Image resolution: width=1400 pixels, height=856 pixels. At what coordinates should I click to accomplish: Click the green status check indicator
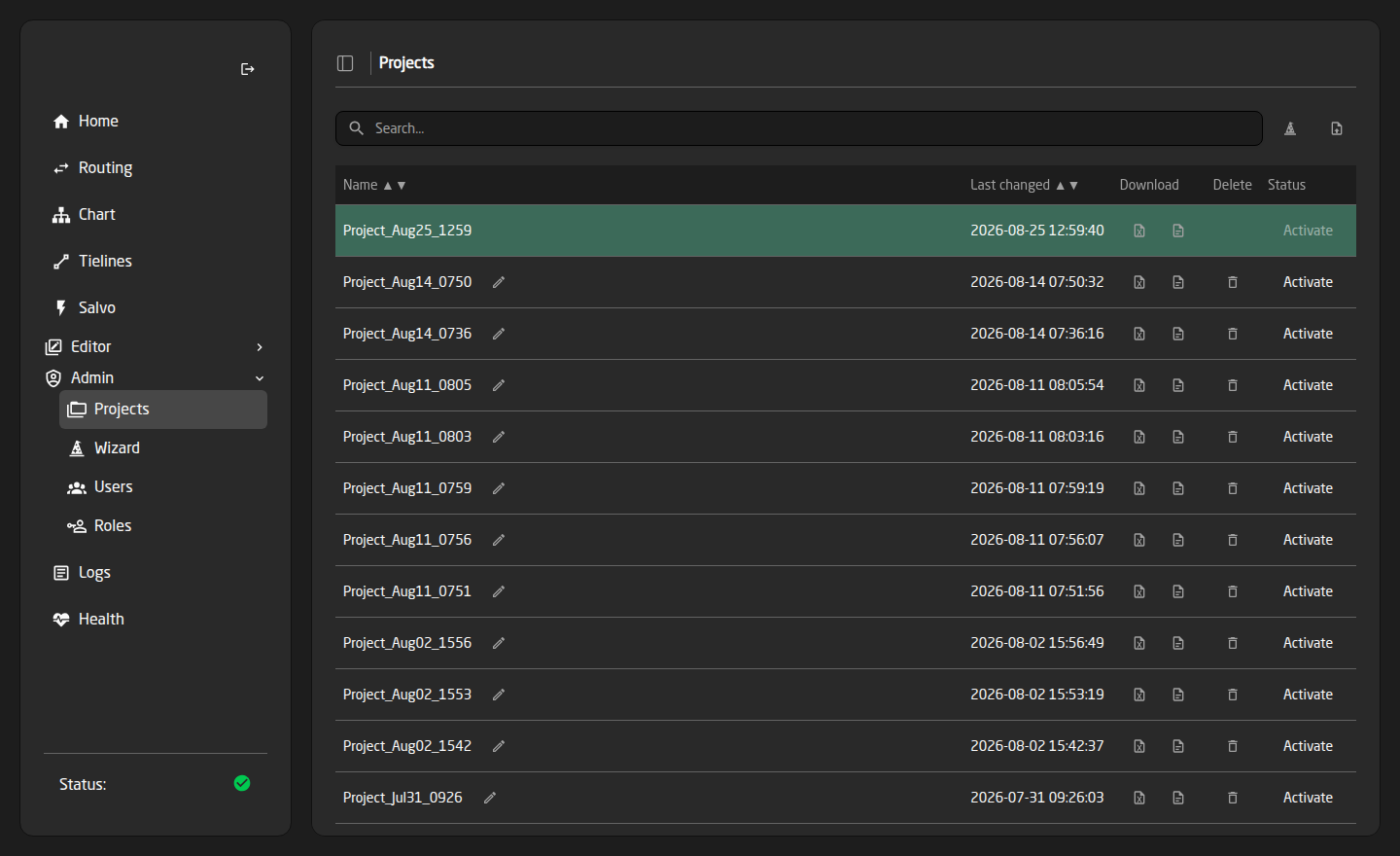click(242, 783)
